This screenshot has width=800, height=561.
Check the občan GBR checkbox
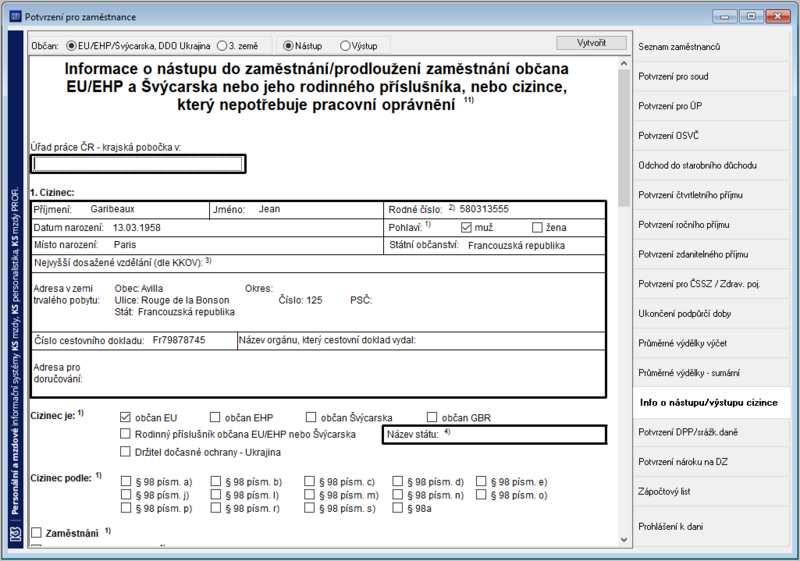click(432, 417)
